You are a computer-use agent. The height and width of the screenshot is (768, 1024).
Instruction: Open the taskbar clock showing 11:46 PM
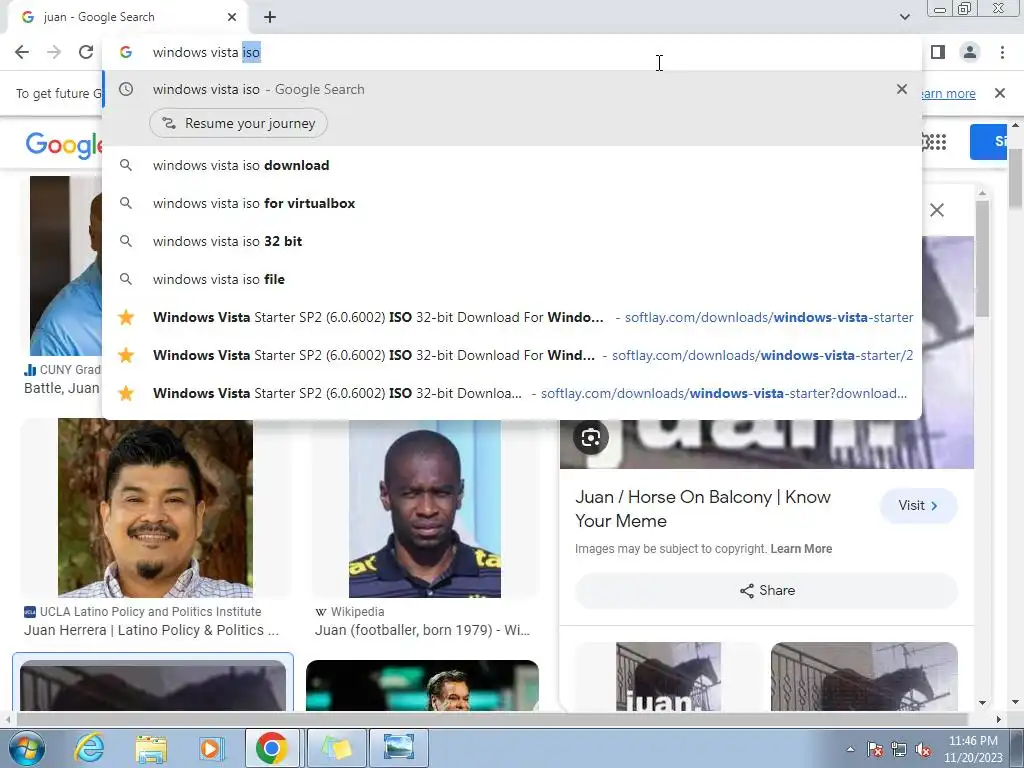[973, 749]
